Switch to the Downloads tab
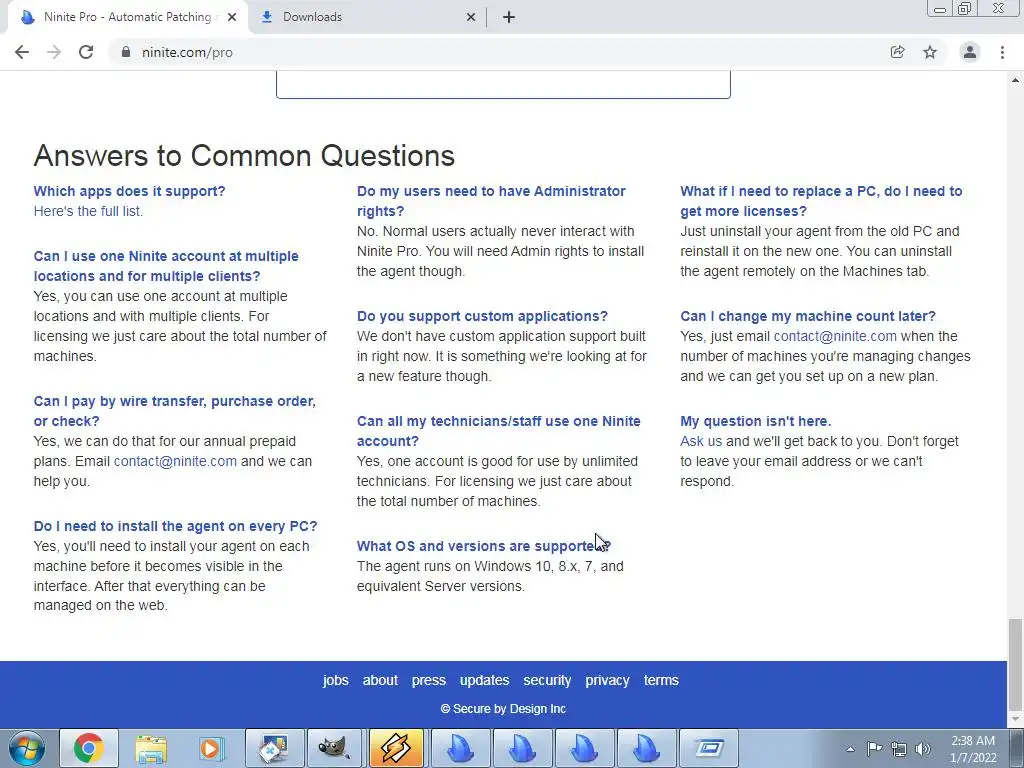Image resolution: width=1024 pixels, height=768 pixels. (367, 18)
